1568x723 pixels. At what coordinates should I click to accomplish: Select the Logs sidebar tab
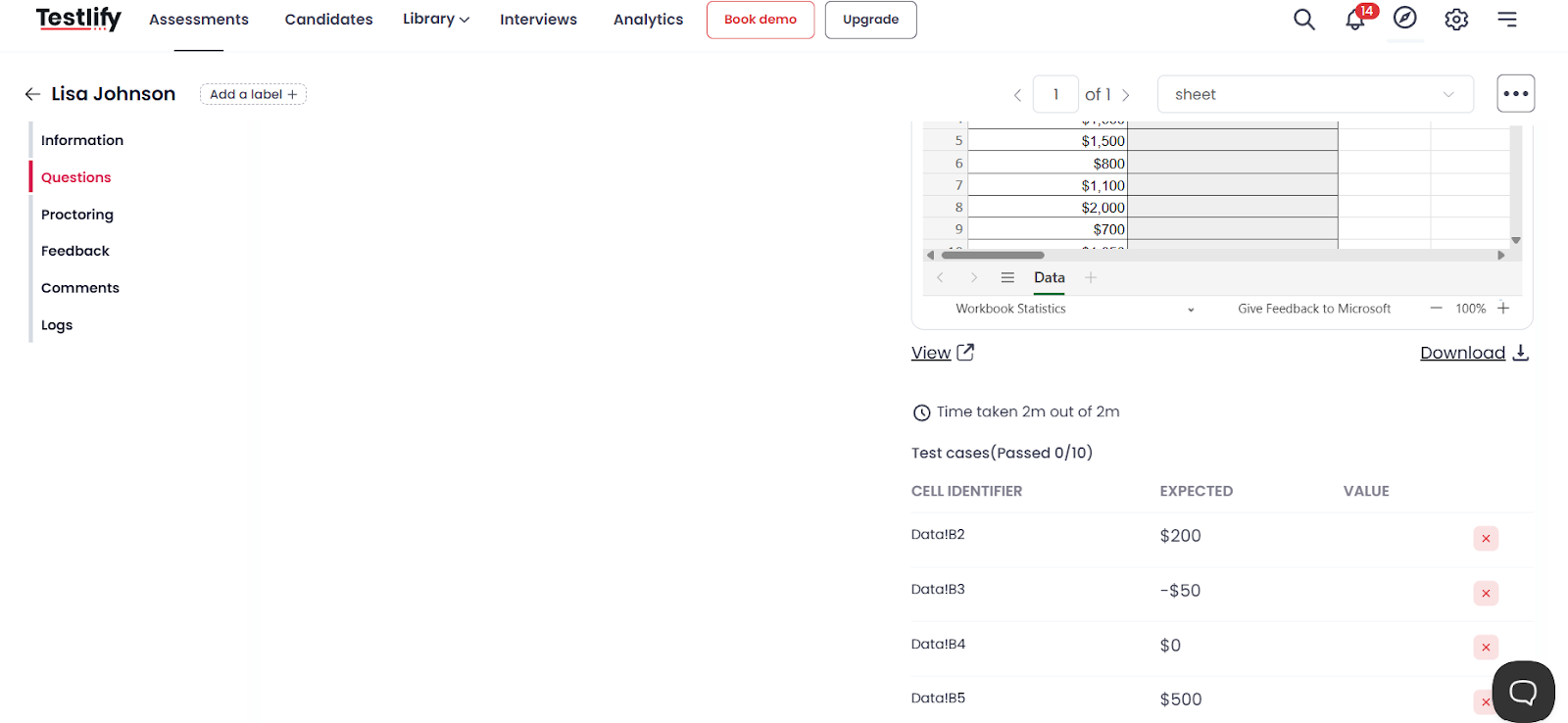coord(57,325)
